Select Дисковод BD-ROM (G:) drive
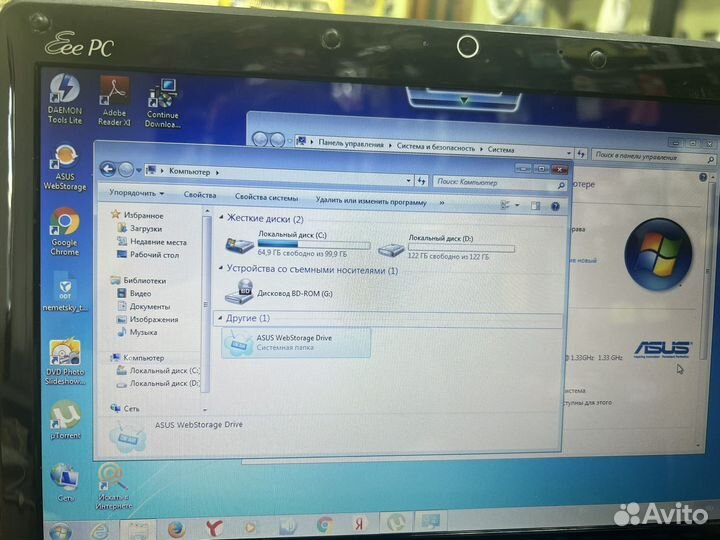Image resolution: width=720 pixels, height=540 pixels. pos(278,292)
